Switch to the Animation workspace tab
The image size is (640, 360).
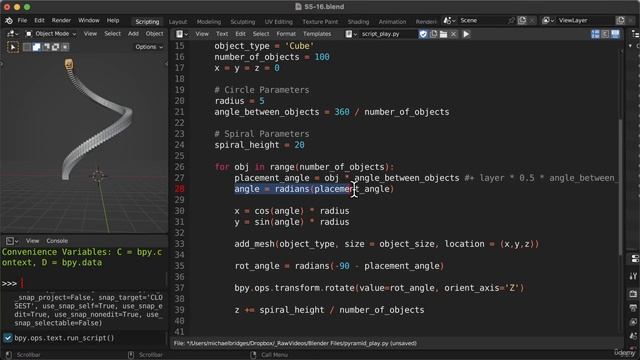(x=392, y=22)
